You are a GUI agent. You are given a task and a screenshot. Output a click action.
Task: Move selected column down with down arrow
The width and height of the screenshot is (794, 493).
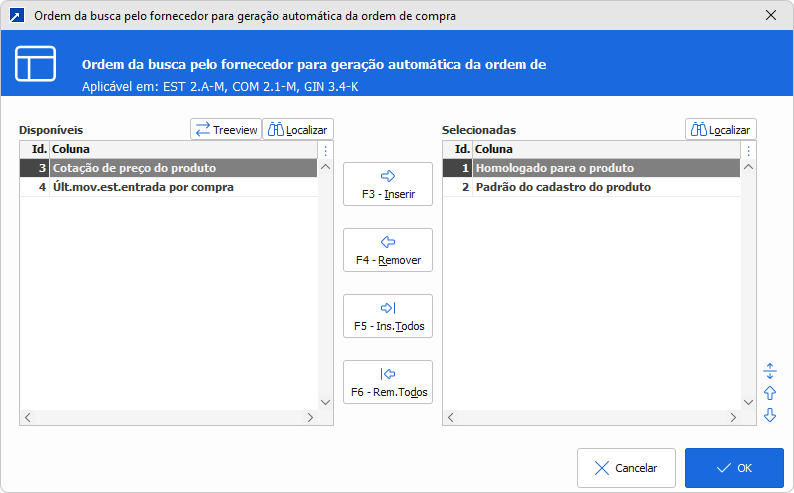click(770, 415)
